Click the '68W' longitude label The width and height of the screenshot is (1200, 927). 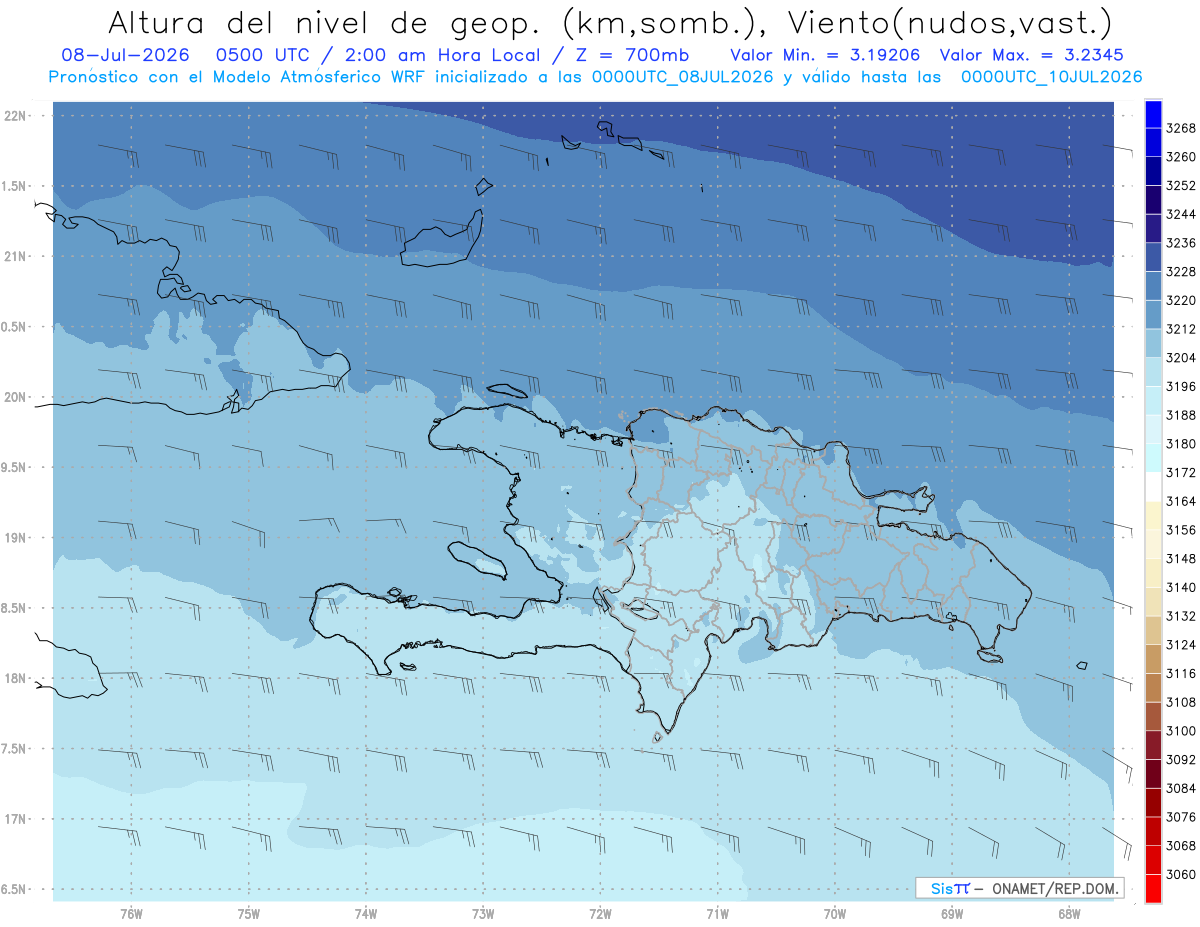point(1068,913)
